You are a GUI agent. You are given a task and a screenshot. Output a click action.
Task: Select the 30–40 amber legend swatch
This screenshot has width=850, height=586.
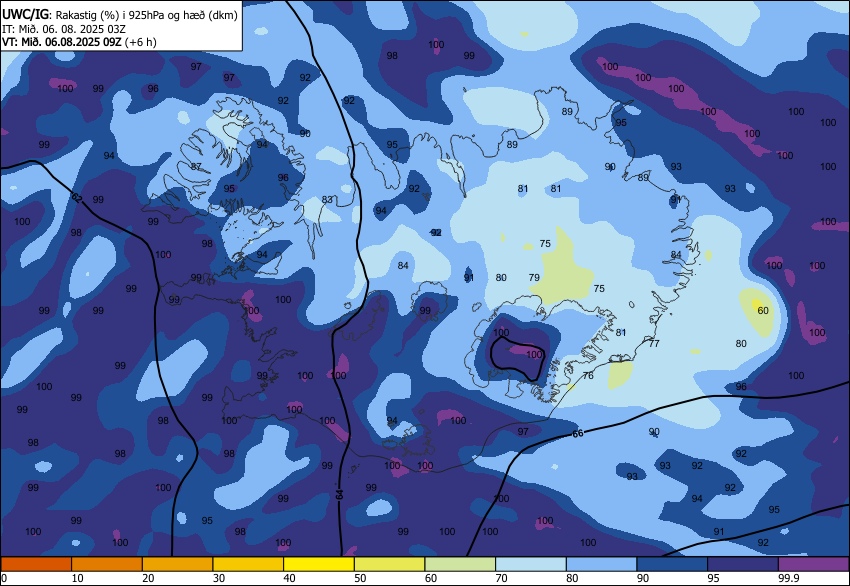tap(248, 564)
